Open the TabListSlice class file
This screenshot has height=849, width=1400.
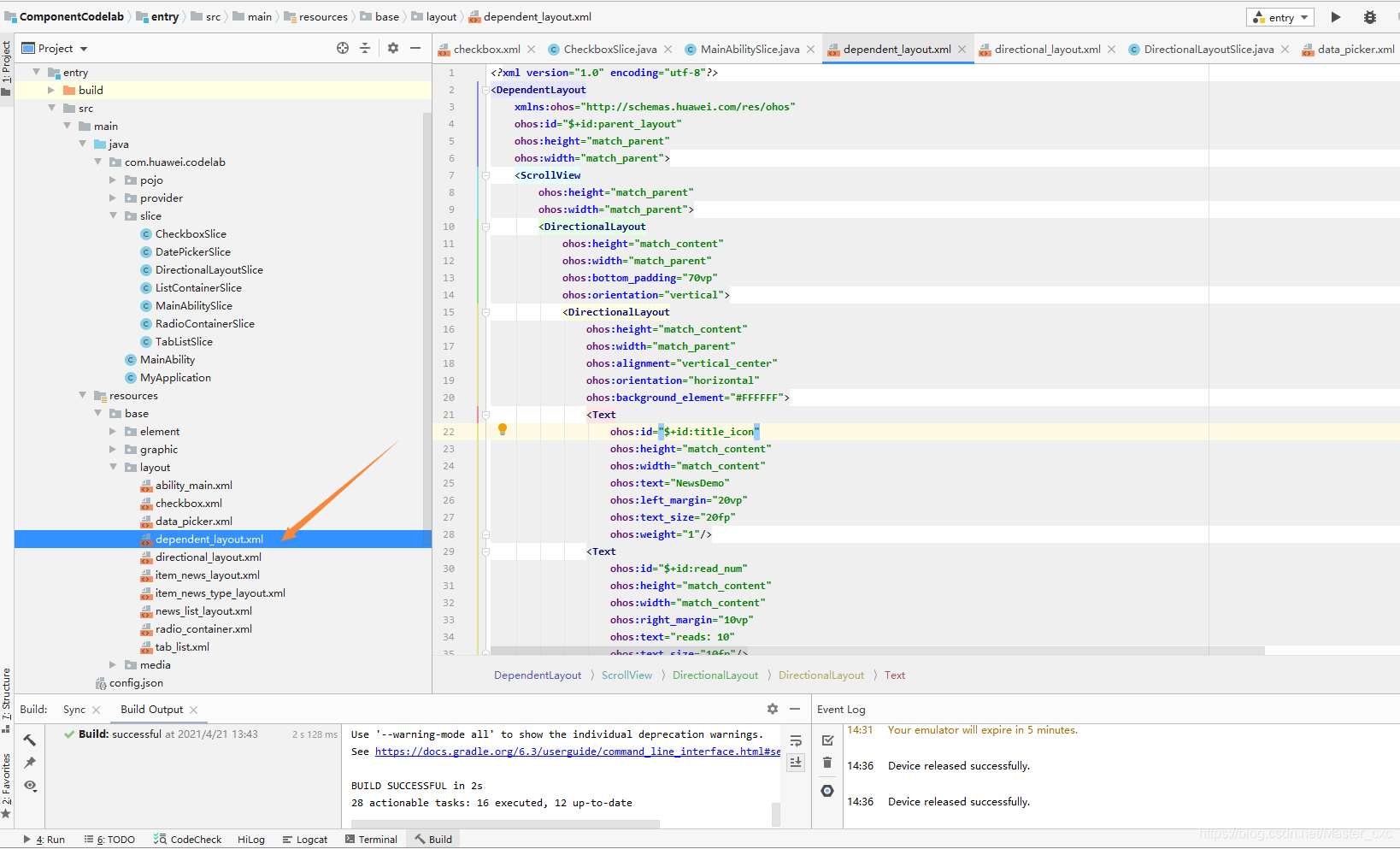click(x=184, y=342)
